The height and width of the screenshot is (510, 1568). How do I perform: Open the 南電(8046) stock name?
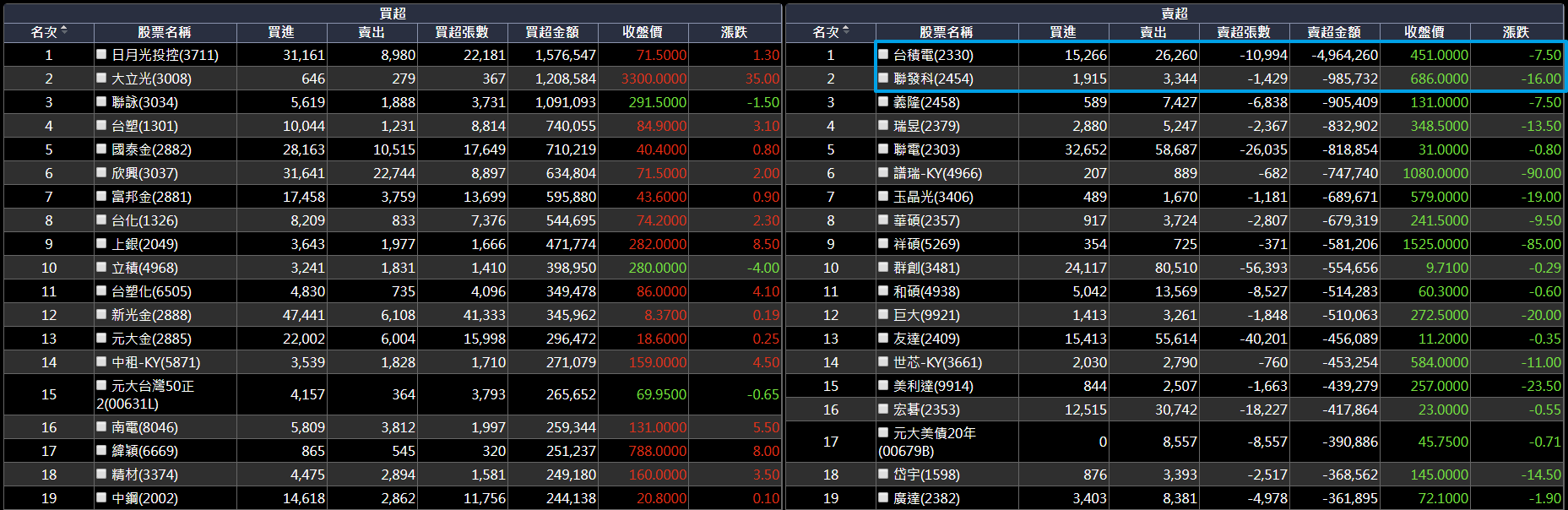click(144, 427)
